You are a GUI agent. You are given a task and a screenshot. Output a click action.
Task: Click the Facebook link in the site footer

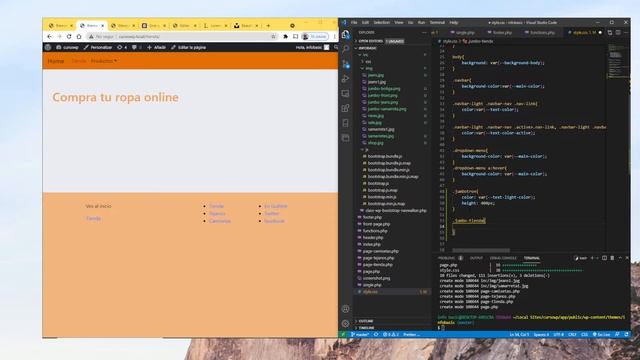point(274,221)
